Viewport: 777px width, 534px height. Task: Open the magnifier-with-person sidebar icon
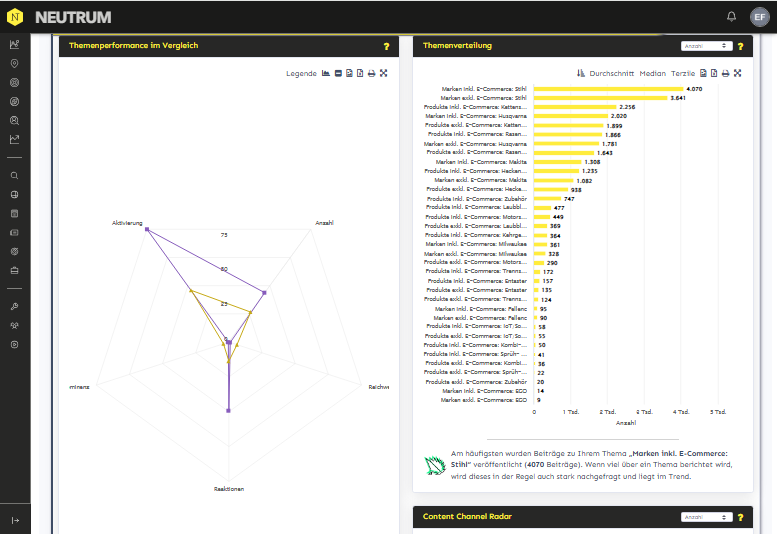(14, 120)
